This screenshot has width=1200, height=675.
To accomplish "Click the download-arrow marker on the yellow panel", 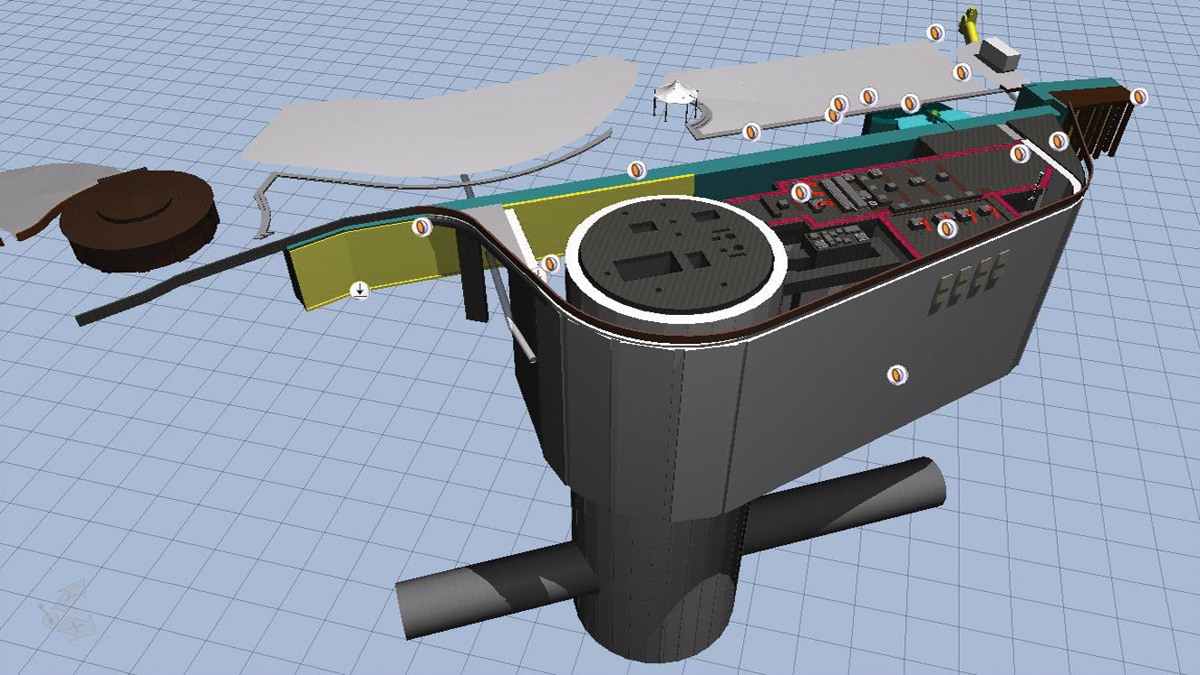I will coord(360,290).
